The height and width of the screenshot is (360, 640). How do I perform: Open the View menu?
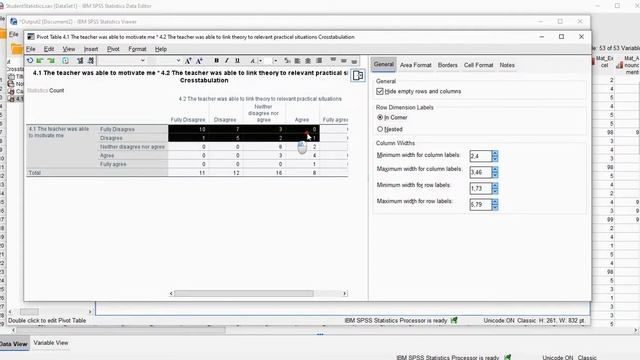pos(69,49)
